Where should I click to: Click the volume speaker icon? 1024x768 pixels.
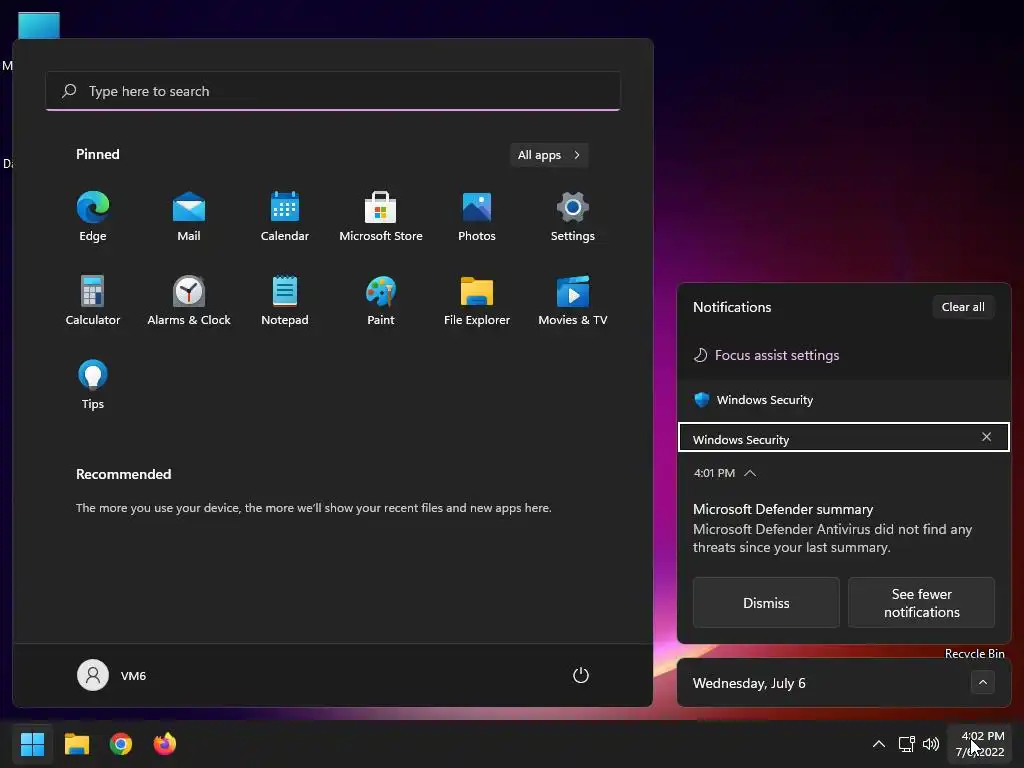point(931,744)
